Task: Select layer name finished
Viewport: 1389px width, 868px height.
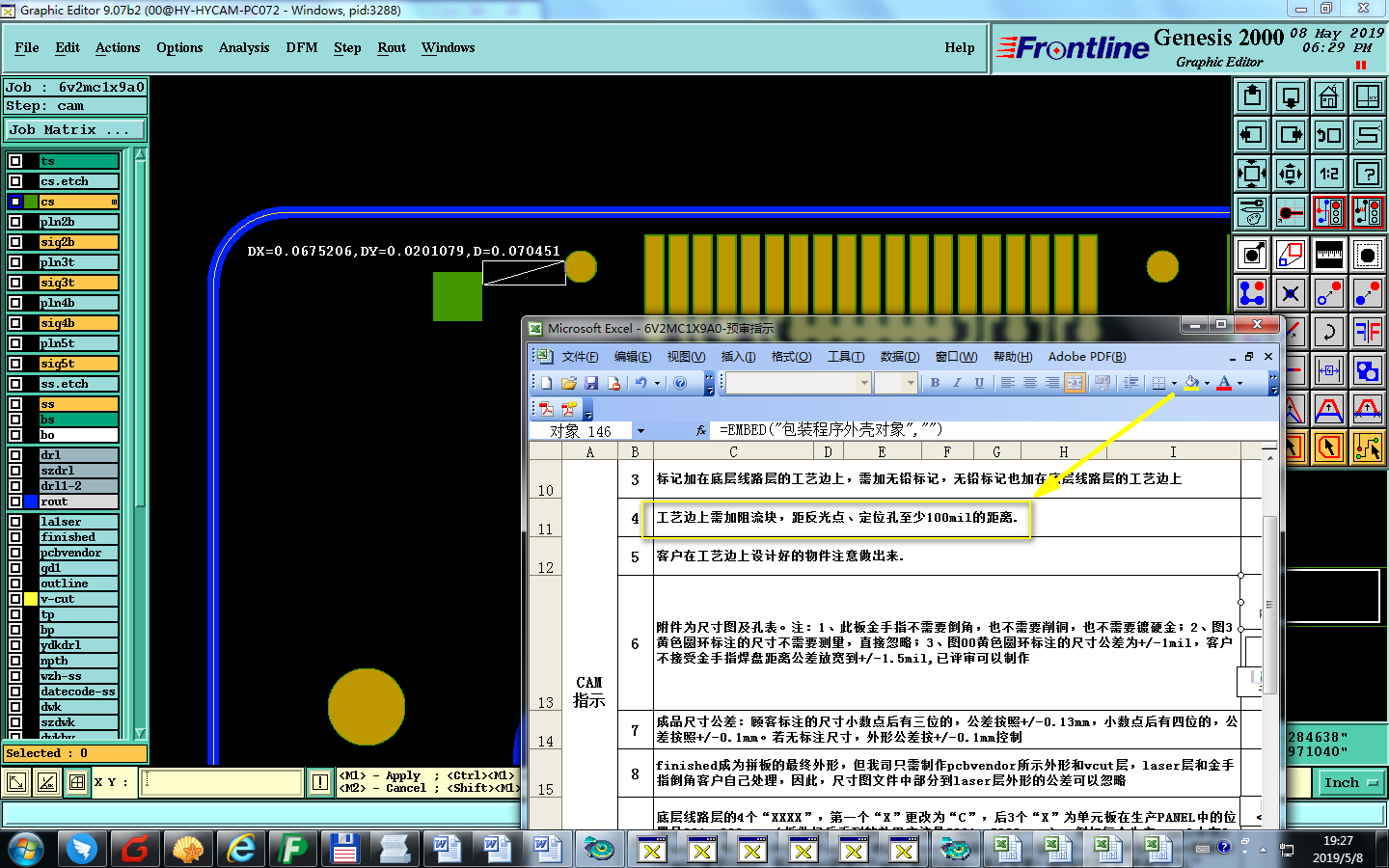Action: [x=78, y=537]
